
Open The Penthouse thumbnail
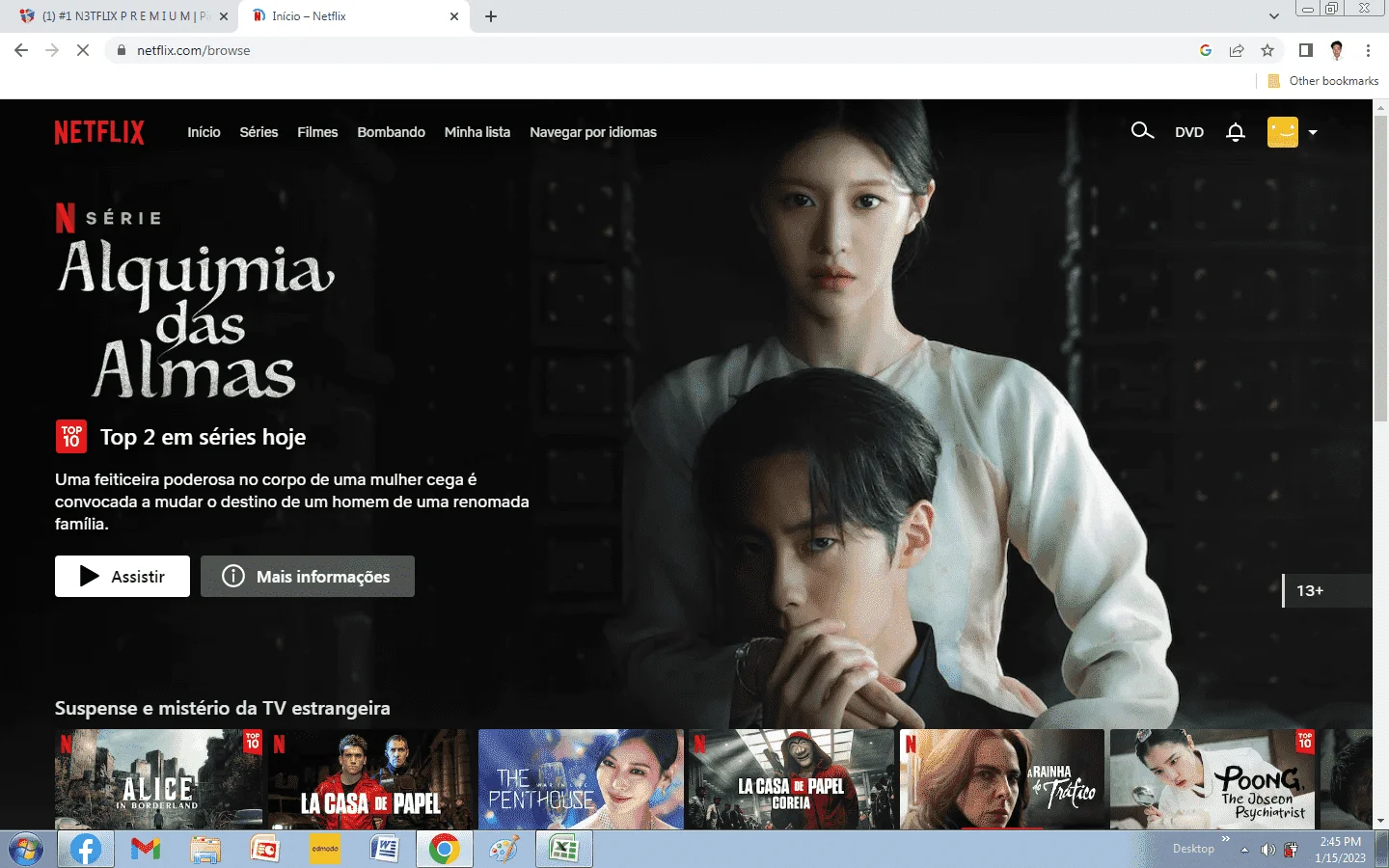[x=581, y=779]
